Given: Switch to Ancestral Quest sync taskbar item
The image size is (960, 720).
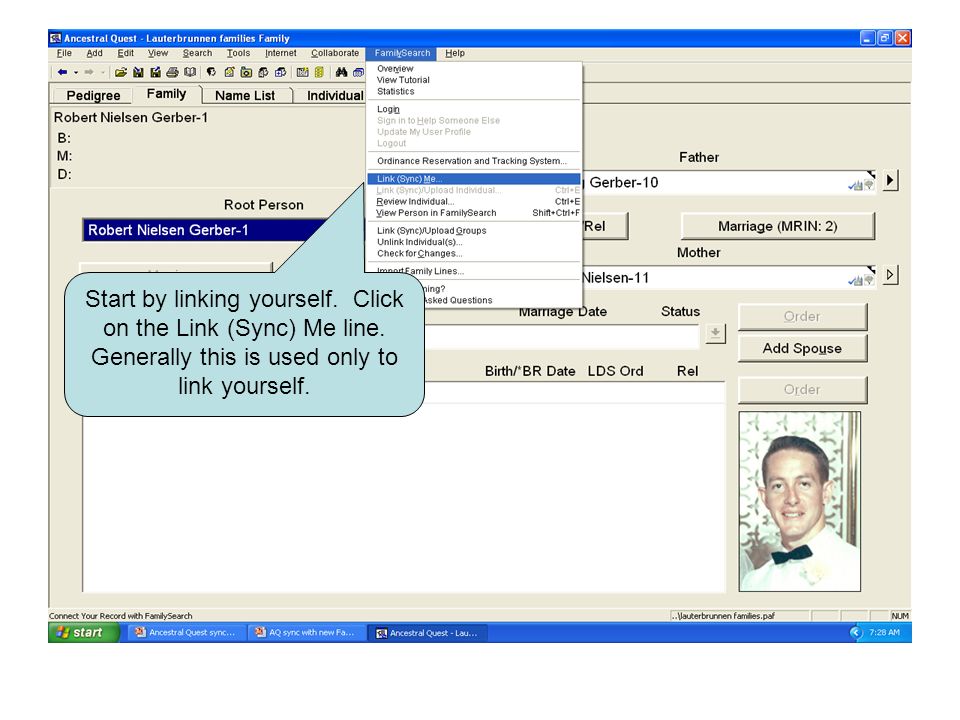Looking at the screenshot, I should (186, 632).
